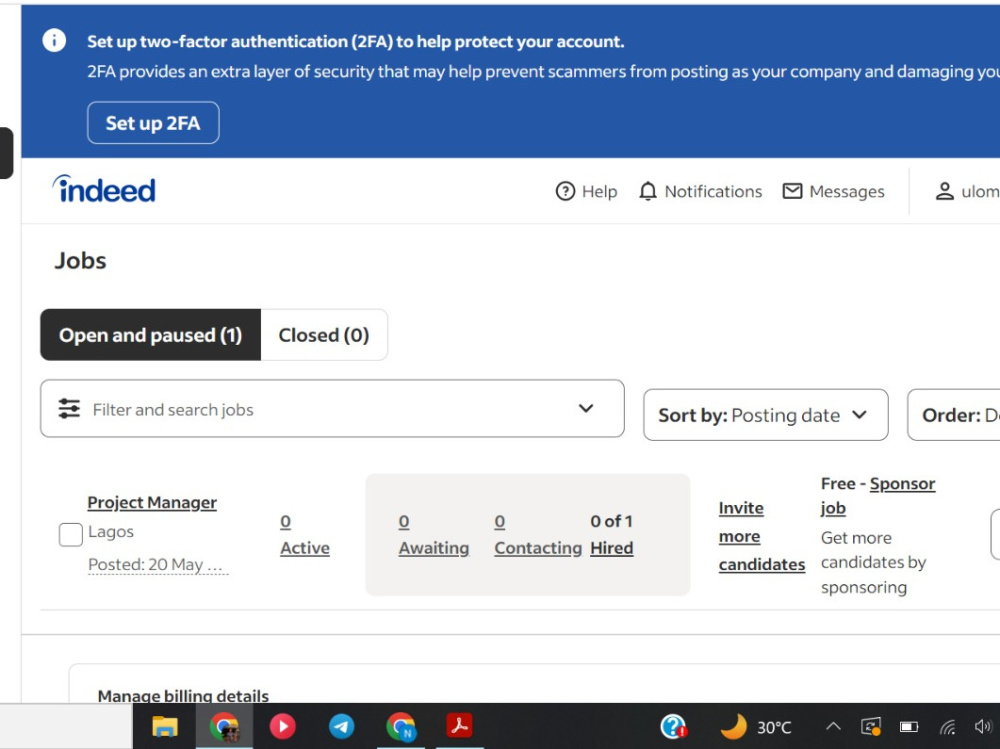Click the Set up 2FA button
The height and width of the screenshot is (749, 1000).
pos(153,122)
